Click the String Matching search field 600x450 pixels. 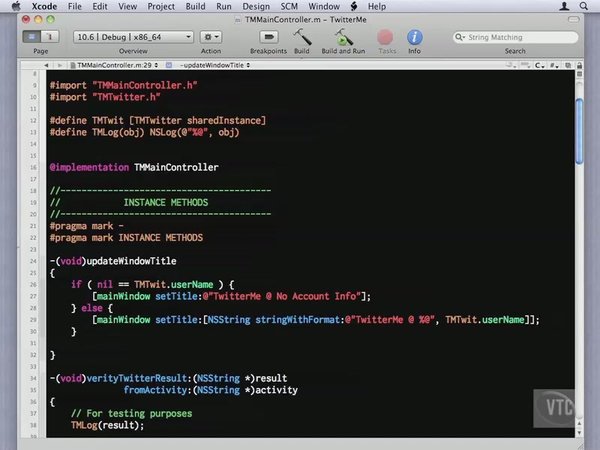pyautogui.click(x=515, y=37)
